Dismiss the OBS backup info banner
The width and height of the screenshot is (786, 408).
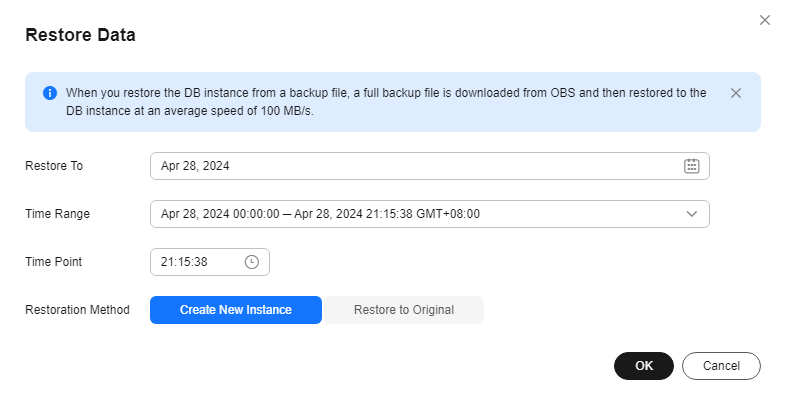pyautogui.click(x=736, y=93)
